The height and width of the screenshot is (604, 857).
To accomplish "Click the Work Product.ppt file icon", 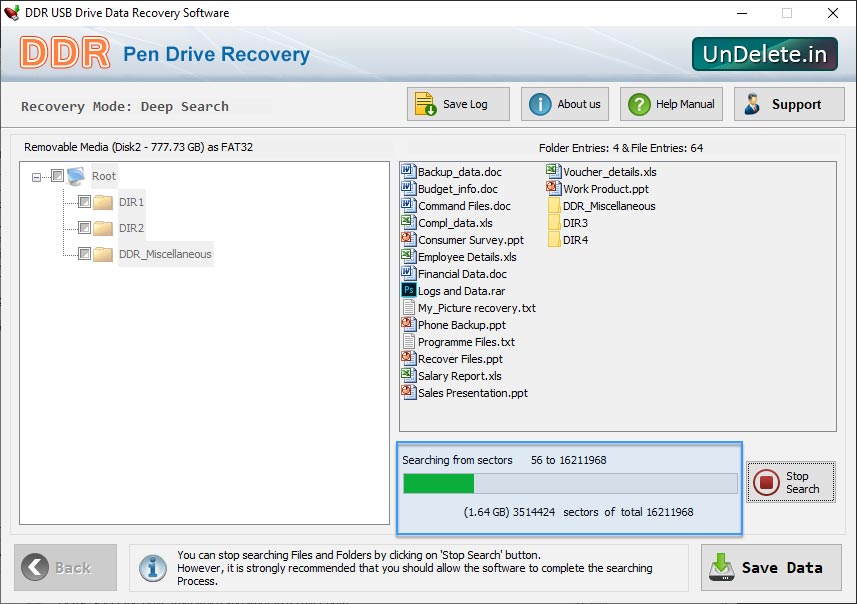I will pyautogui.click(x=554, y=188).
